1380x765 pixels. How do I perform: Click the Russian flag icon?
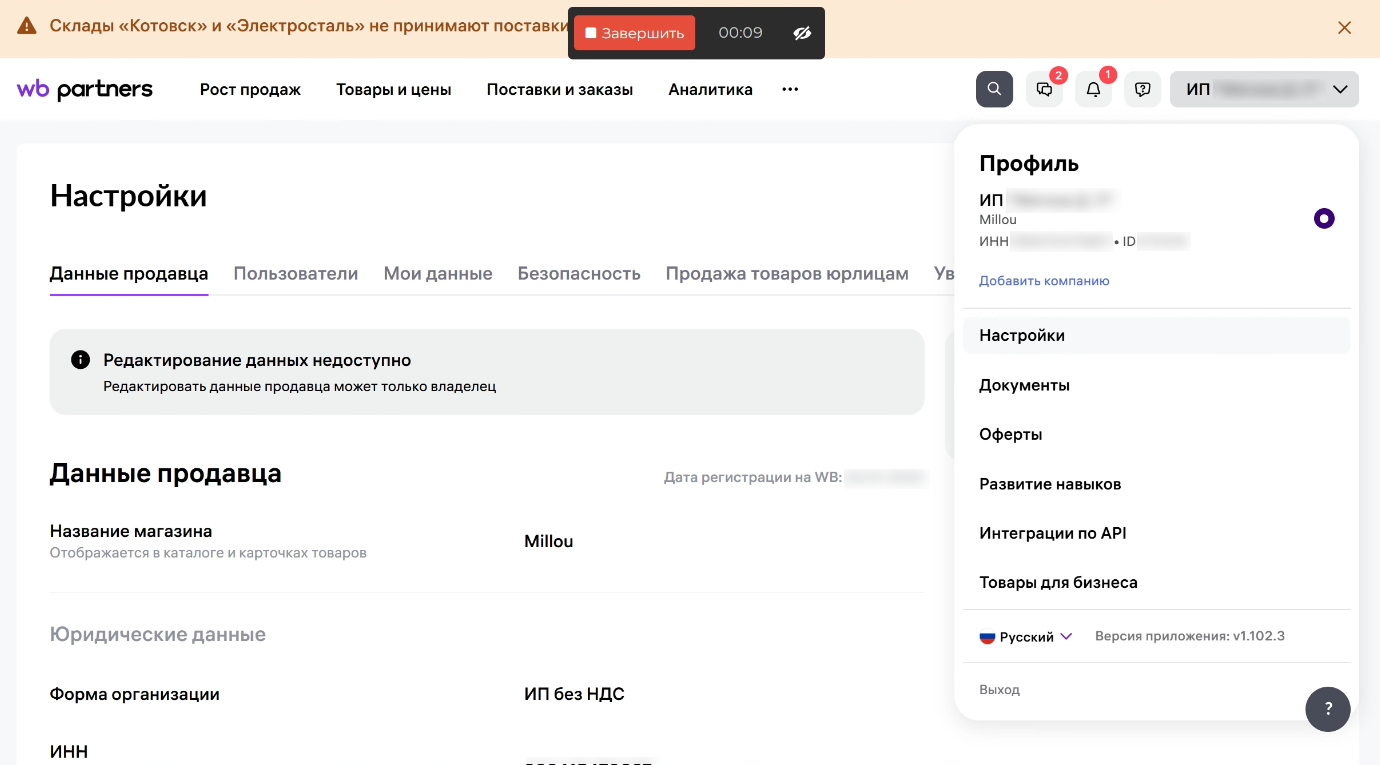(987, 637)
